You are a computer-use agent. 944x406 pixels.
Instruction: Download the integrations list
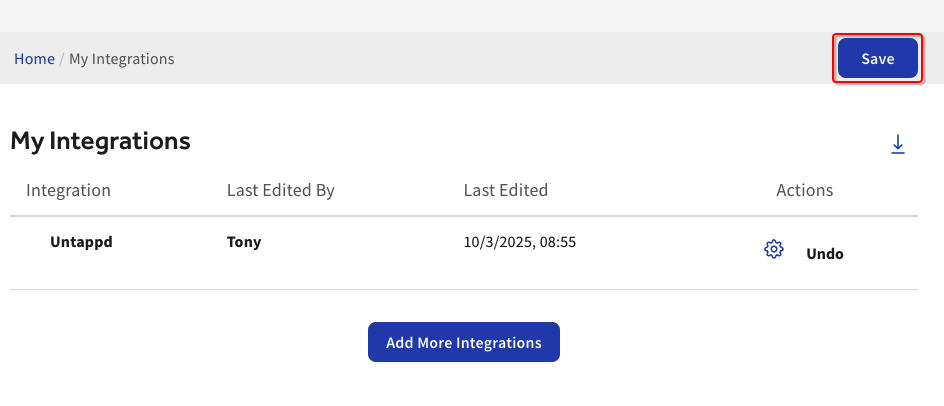point(898,145)
